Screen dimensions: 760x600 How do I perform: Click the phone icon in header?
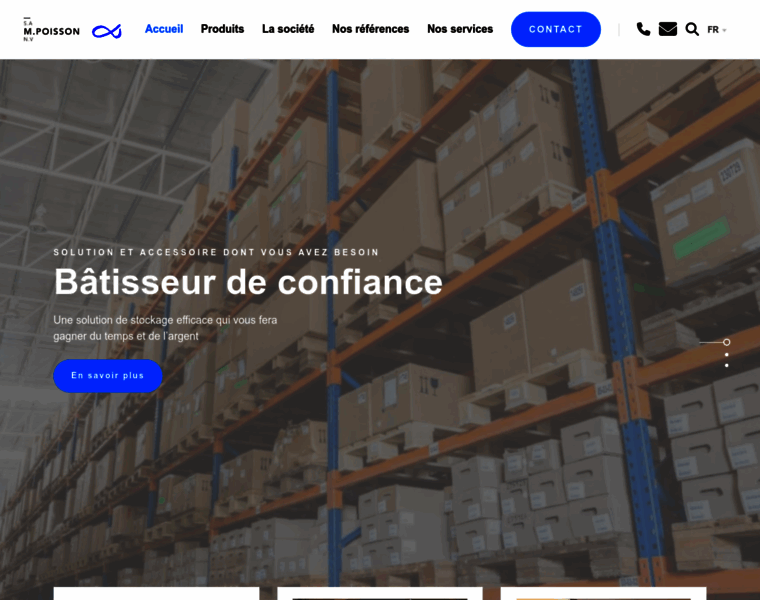(643, 30)
